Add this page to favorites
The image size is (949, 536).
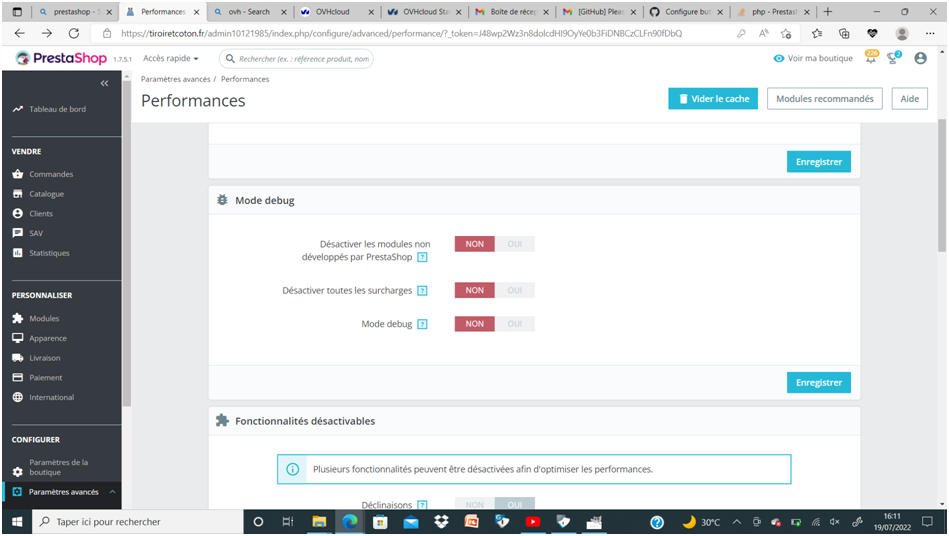pyautogui.click(x=786, y=33)
